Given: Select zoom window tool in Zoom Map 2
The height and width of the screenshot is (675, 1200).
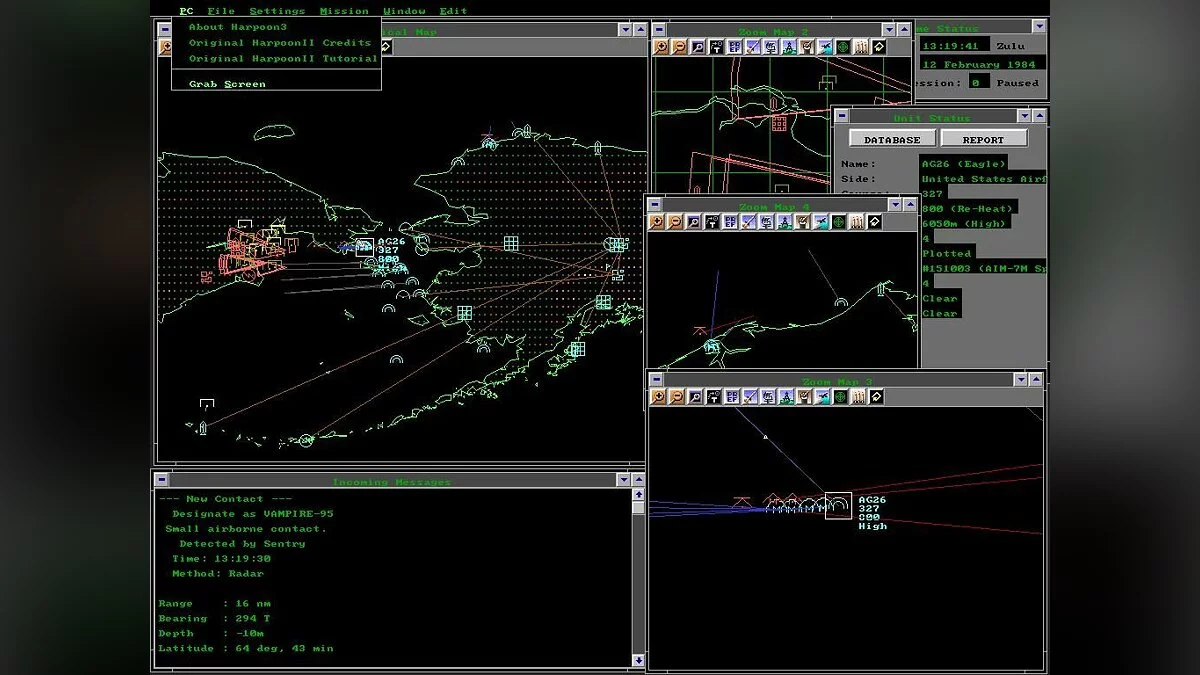Looking at the screenshot, I should [698, 47].
